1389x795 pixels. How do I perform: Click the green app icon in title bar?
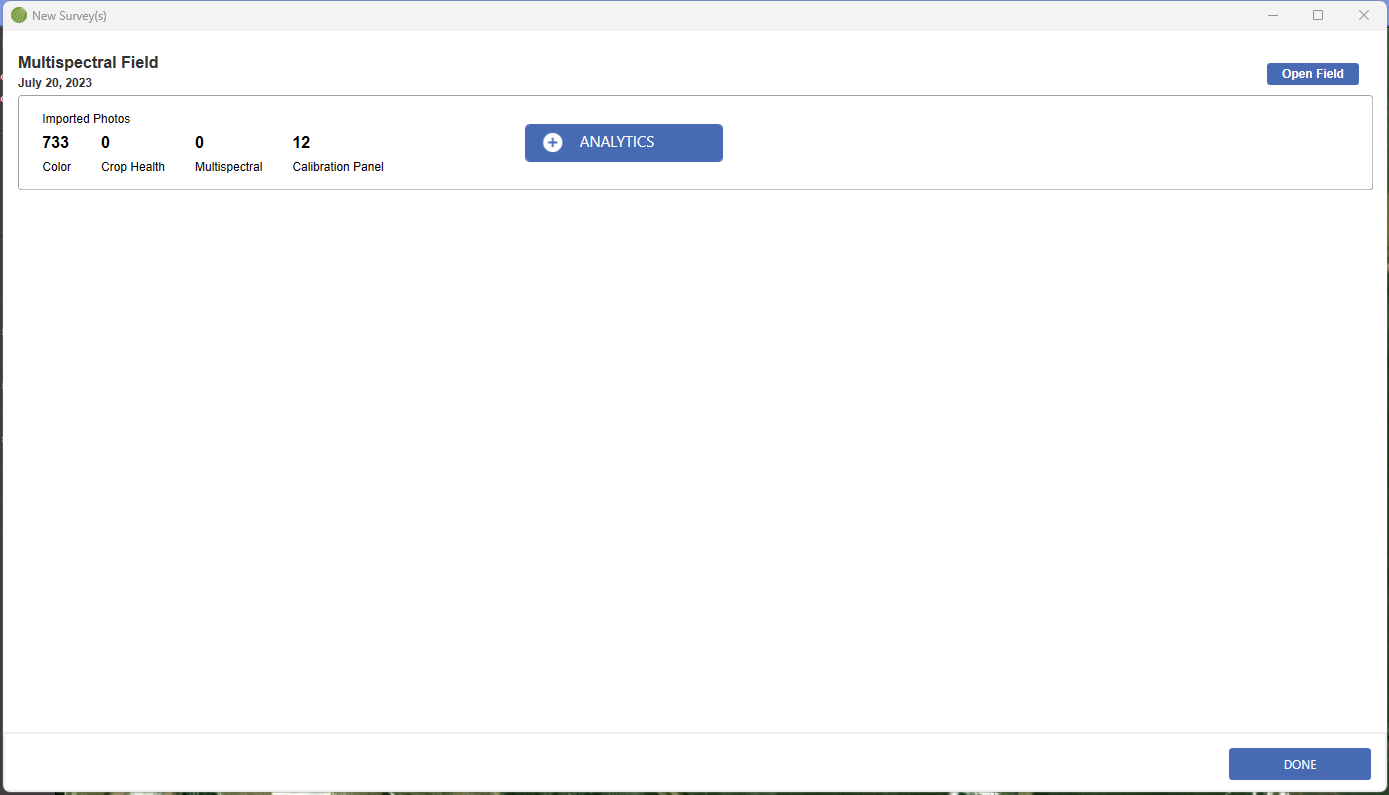(18, 15)
